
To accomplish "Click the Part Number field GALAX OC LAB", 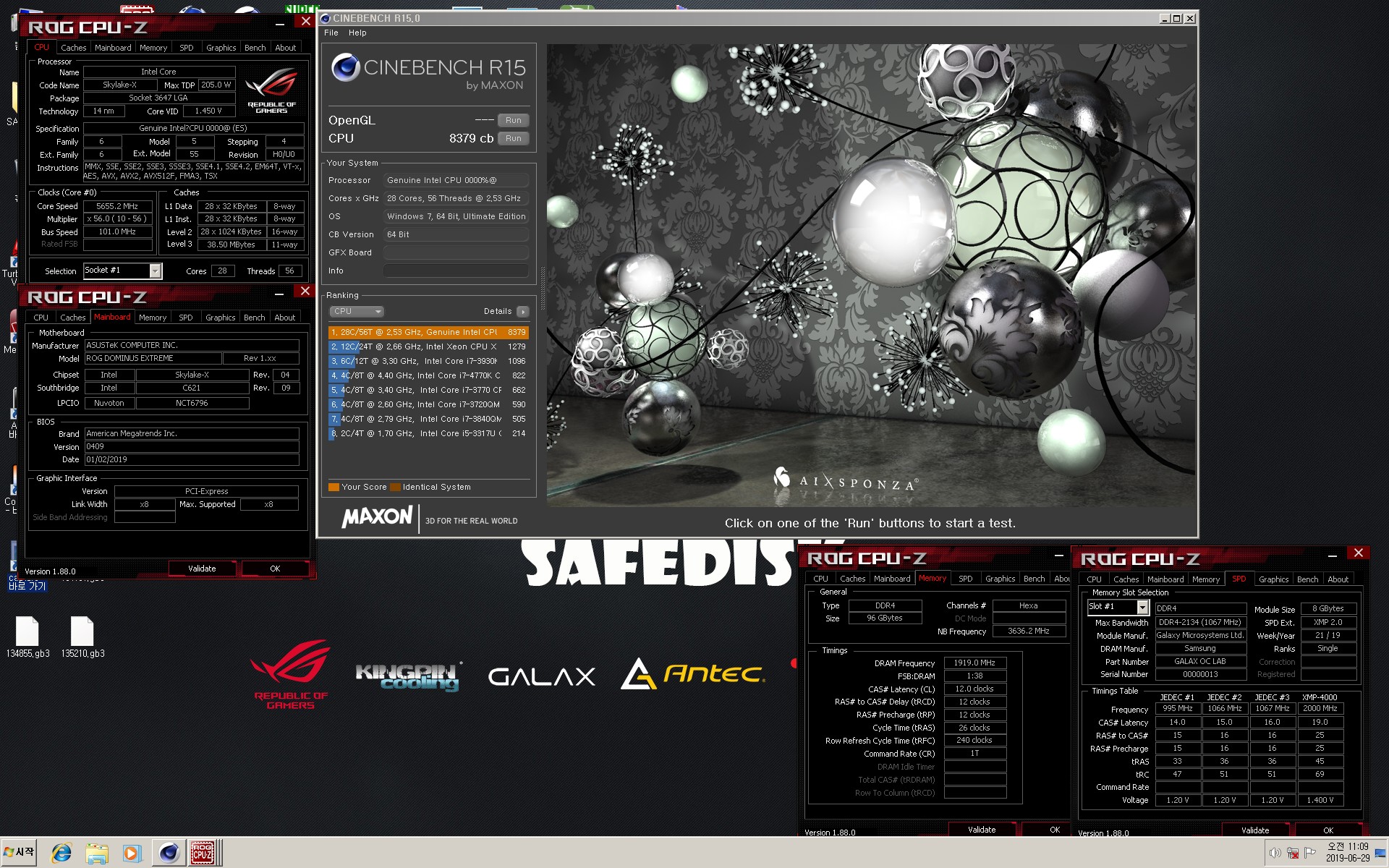I will [x=1200, y=661].
